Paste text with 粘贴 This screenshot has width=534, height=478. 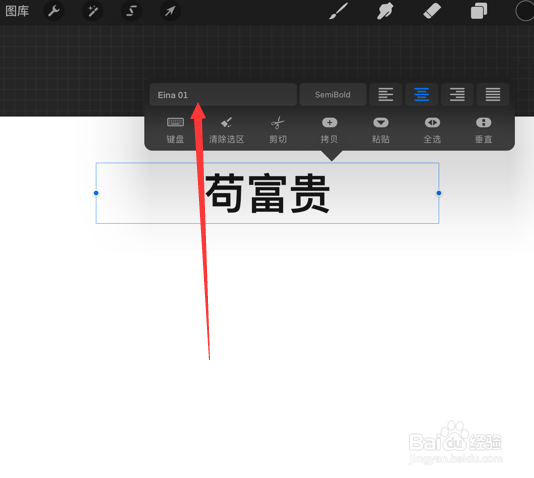click(x=381, y=130)
